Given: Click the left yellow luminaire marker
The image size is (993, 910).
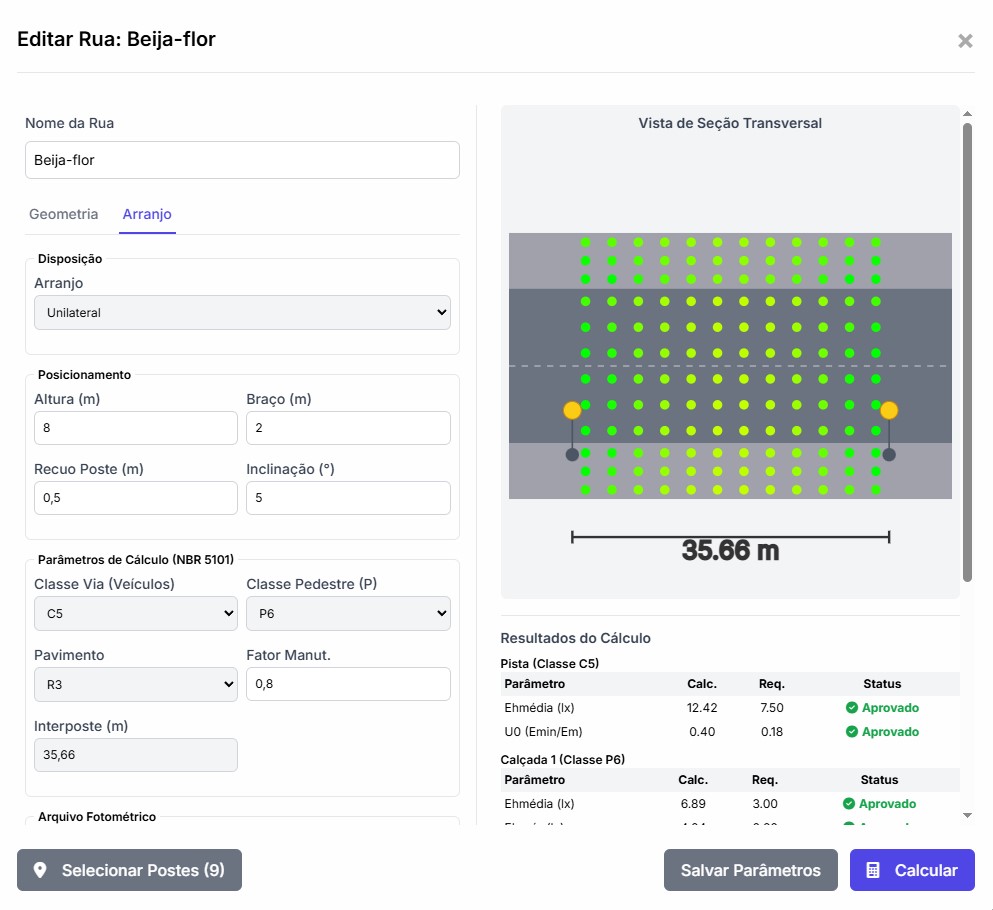Looking at the screenshot, I should coord(572,410).
